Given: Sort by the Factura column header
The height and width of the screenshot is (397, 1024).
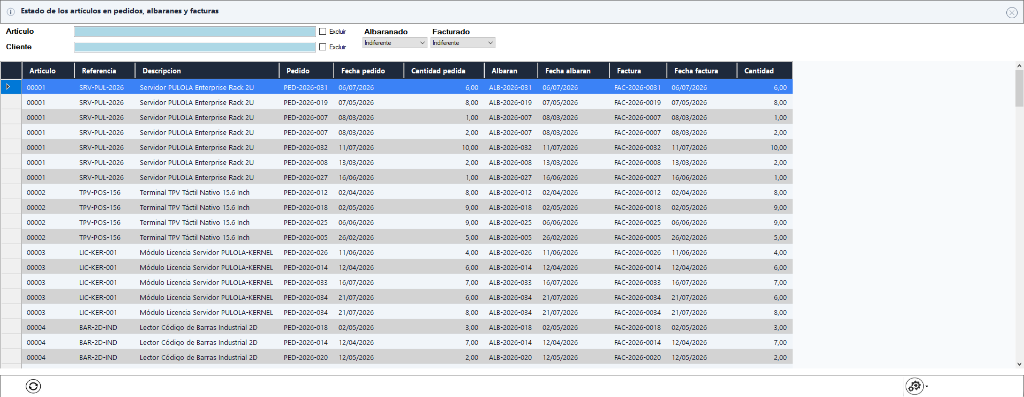Looking at the screenshot, I should point(638,71).
